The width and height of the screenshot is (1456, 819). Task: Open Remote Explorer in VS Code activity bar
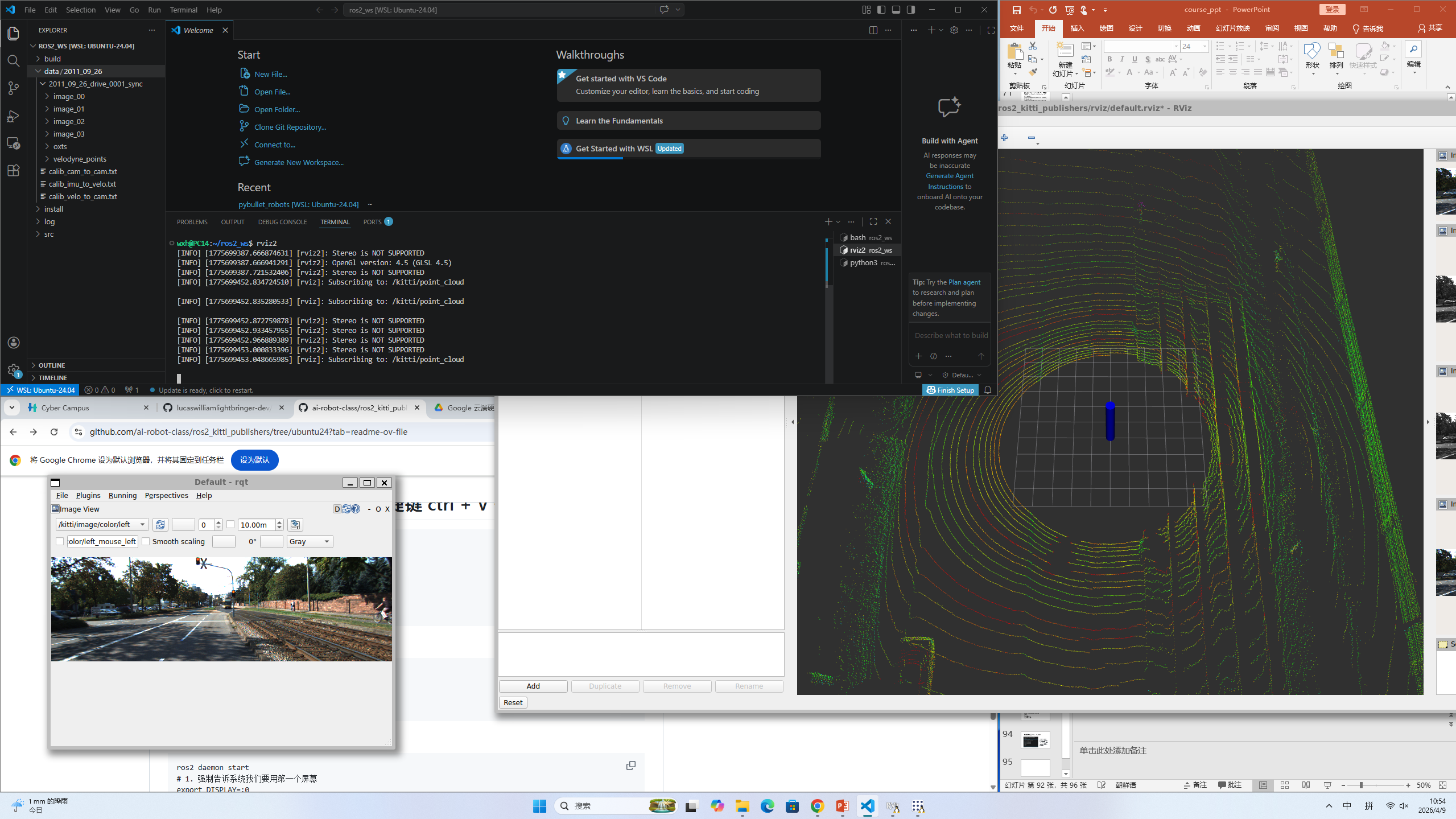pos(14,143)
